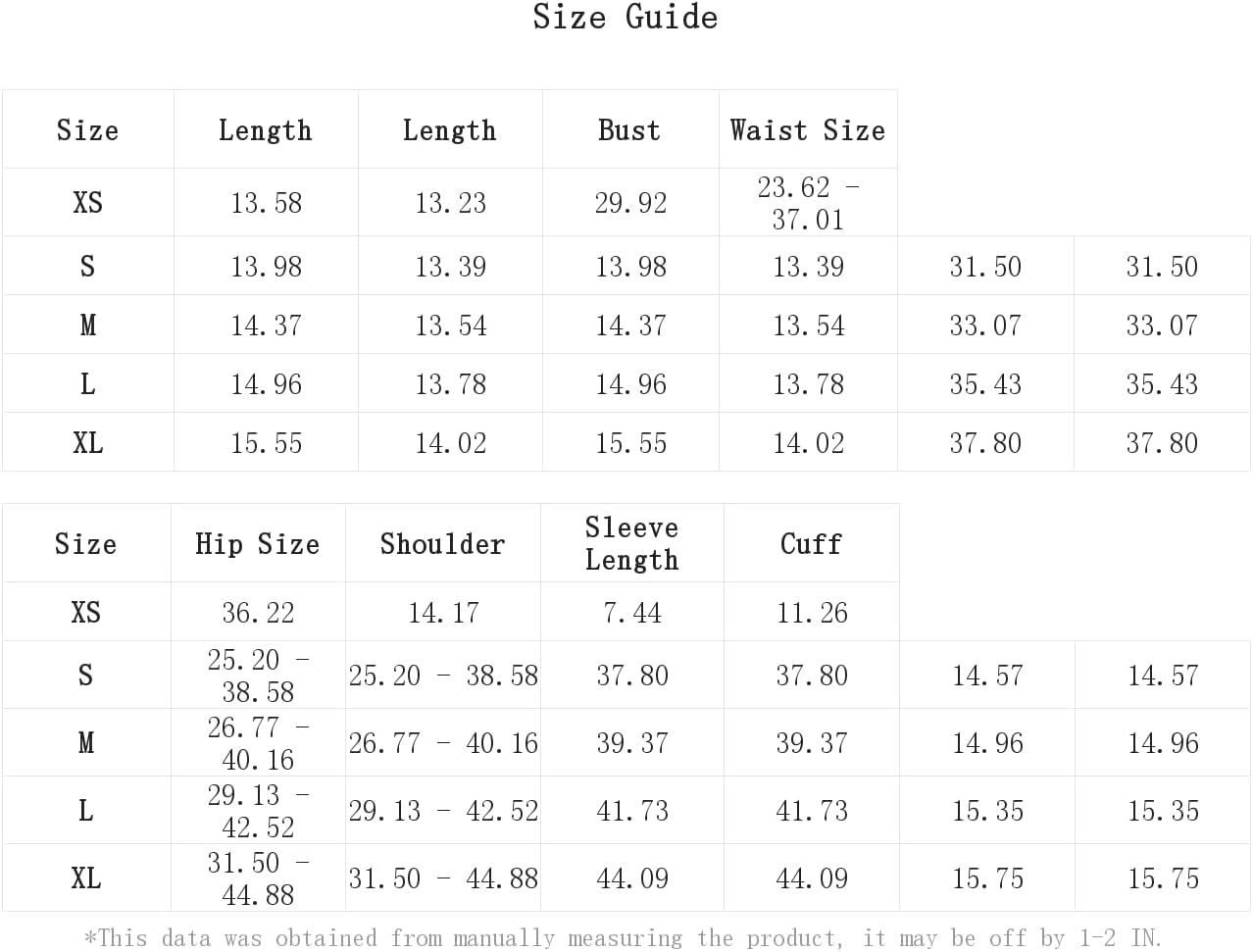This screenshot has width=1253, height=952.
Task: Select the 7.44 sleeve length cell
Action: (632, 612)
